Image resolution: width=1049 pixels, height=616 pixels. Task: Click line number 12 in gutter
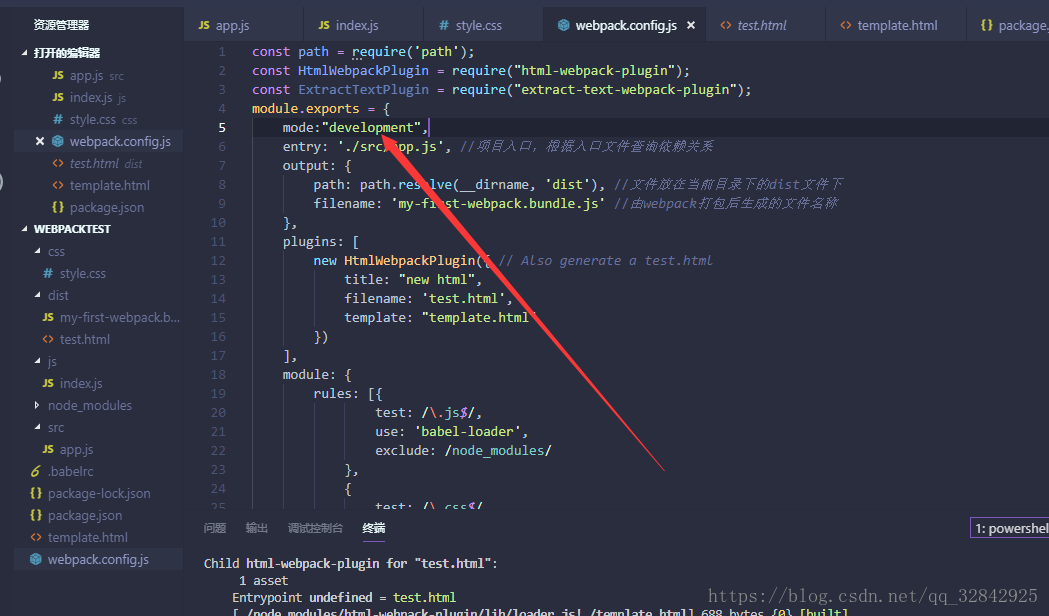[218, 261]
